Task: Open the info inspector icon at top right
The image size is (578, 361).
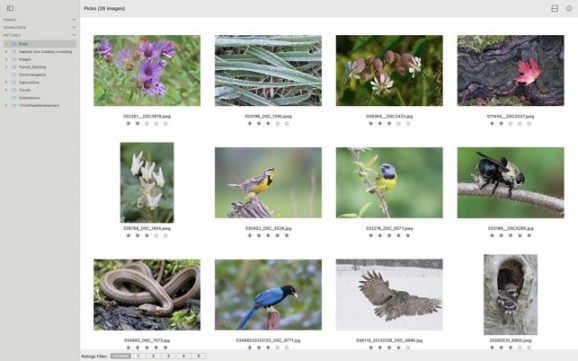Action: 569,8
